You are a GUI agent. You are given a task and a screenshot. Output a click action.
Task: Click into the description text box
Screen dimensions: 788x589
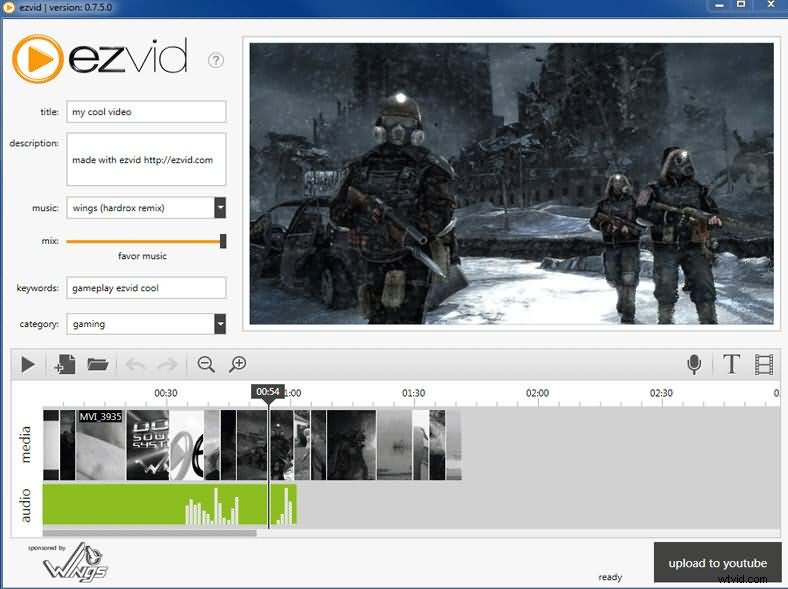coord(146,159)
